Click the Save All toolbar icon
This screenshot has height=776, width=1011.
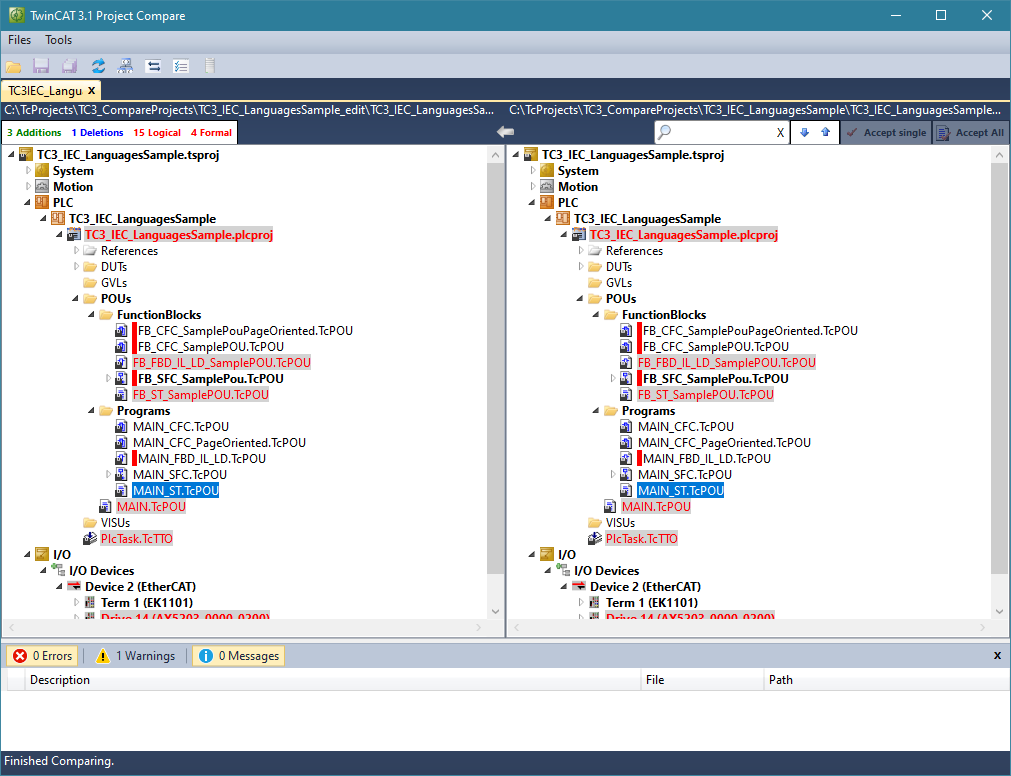click(x=69, y=66)
